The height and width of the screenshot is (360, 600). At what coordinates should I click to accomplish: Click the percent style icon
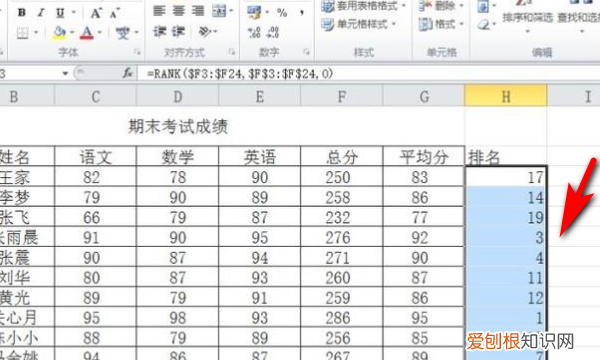pos(282,13)
